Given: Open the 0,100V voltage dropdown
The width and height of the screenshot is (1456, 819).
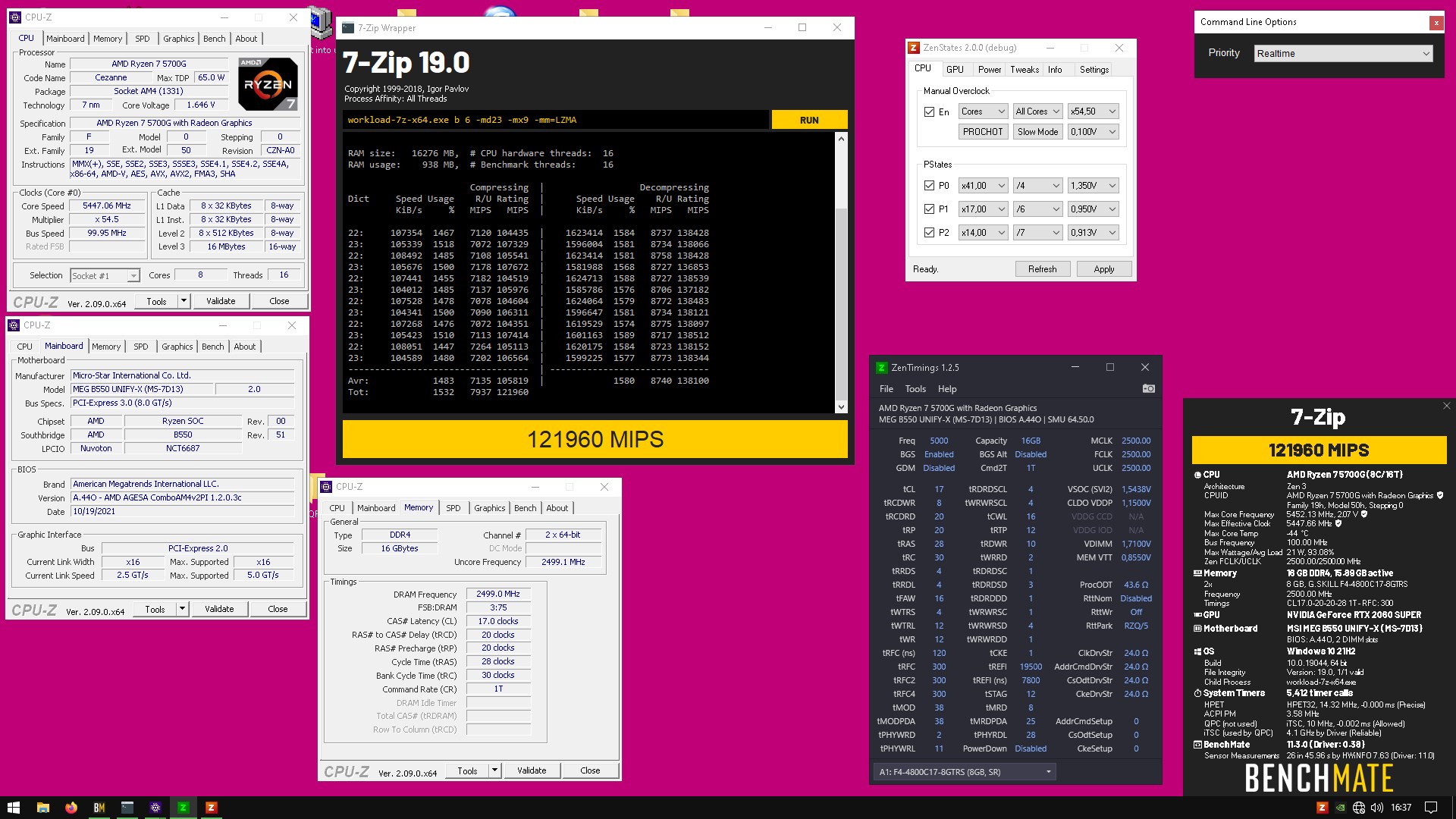Looking at the screenshot, I should (1093, 131).
